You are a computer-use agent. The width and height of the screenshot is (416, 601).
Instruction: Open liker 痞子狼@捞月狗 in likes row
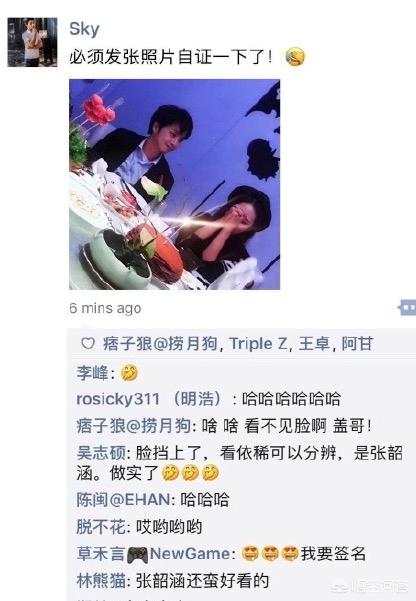click(160, 343)
